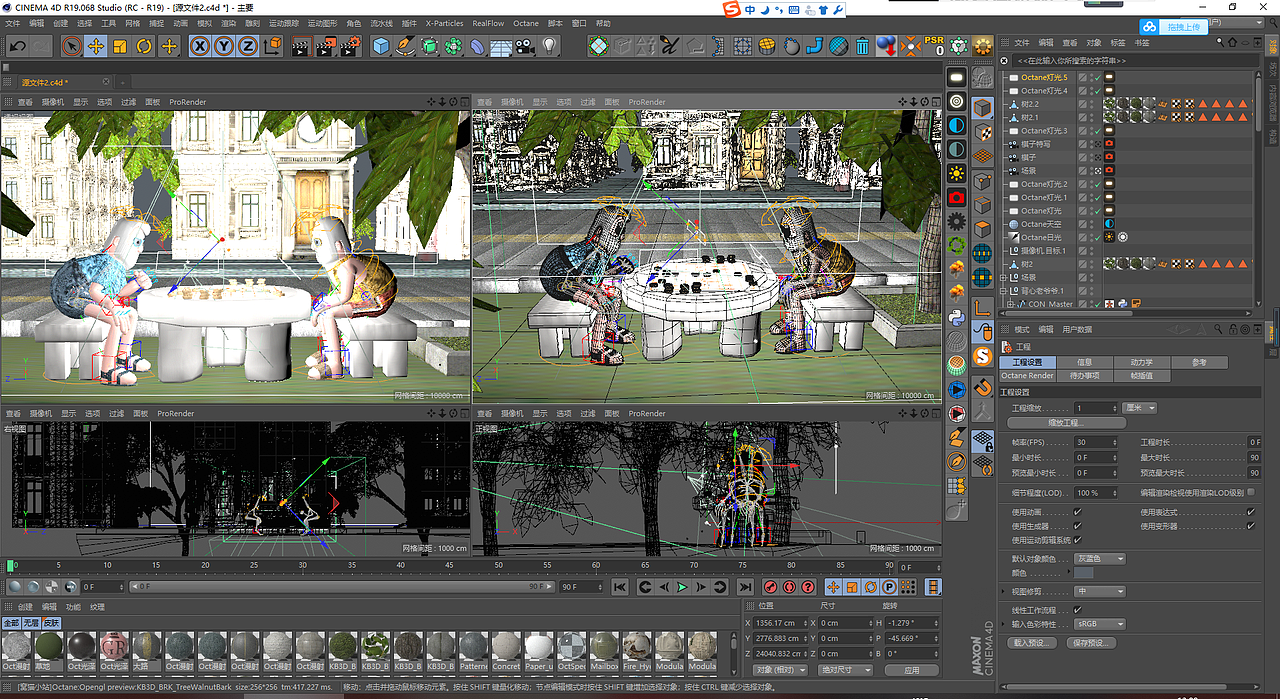1280x699 pixels.
Task: Activate the Move tool
Action: (96, 46)
